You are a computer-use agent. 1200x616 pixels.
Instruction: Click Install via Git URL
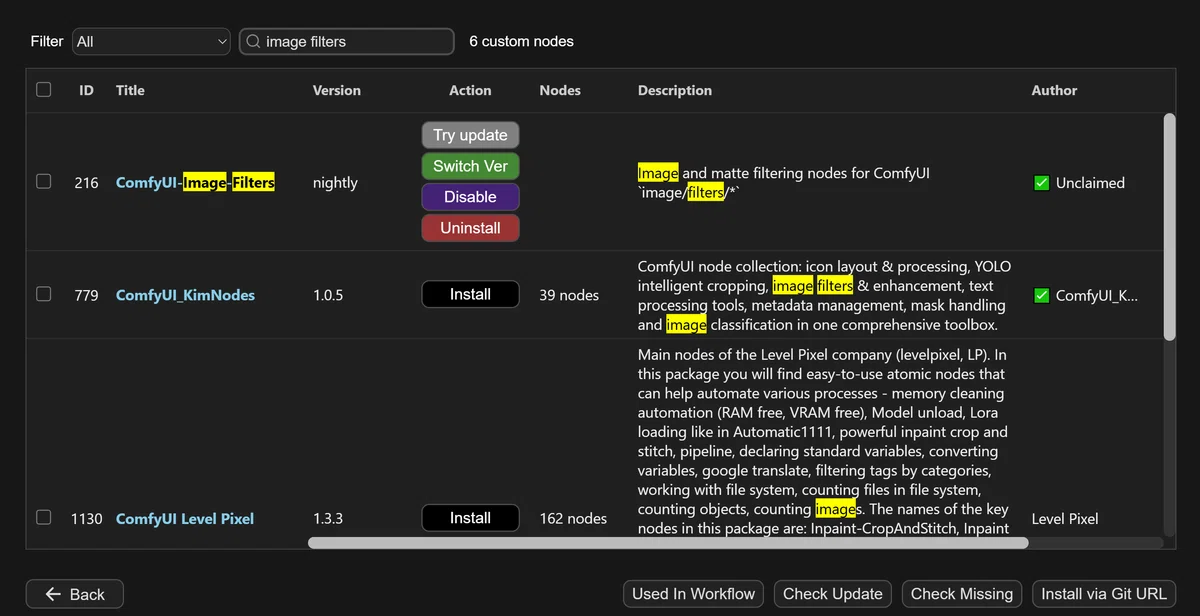coord(1104,594)
